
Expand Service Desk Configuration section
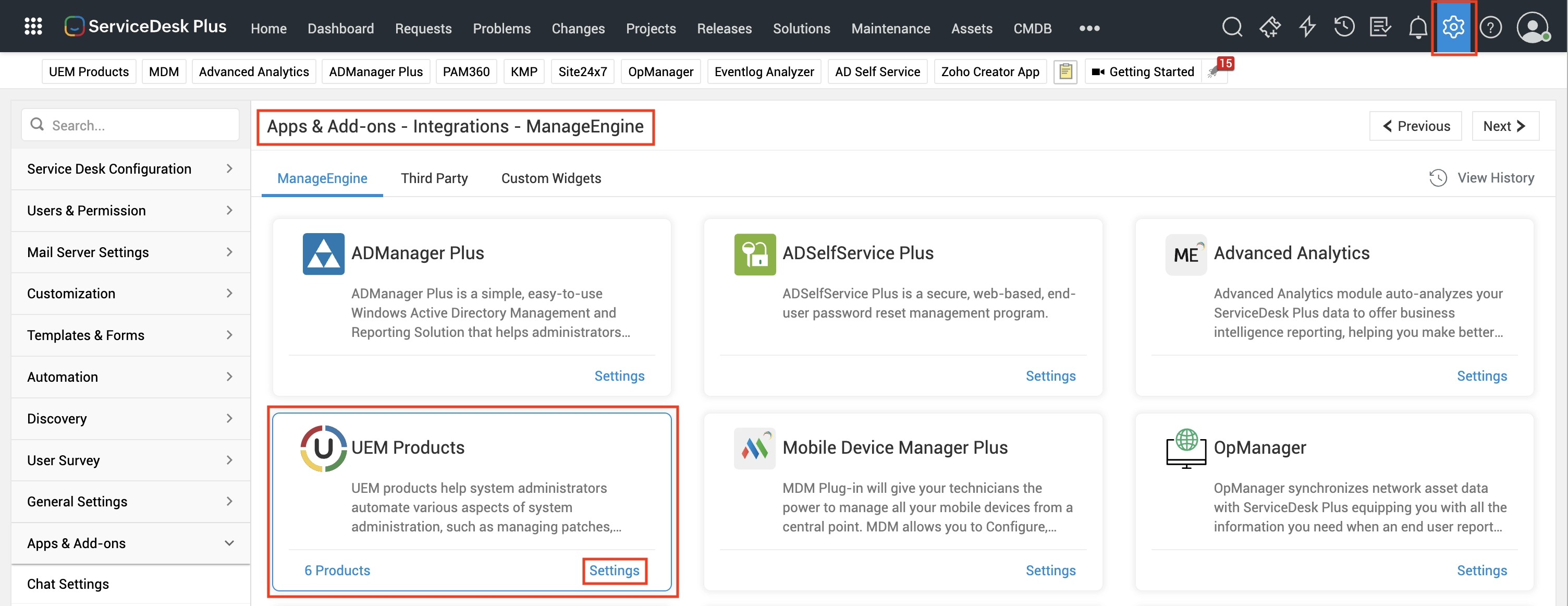click(x=131, y=168)
